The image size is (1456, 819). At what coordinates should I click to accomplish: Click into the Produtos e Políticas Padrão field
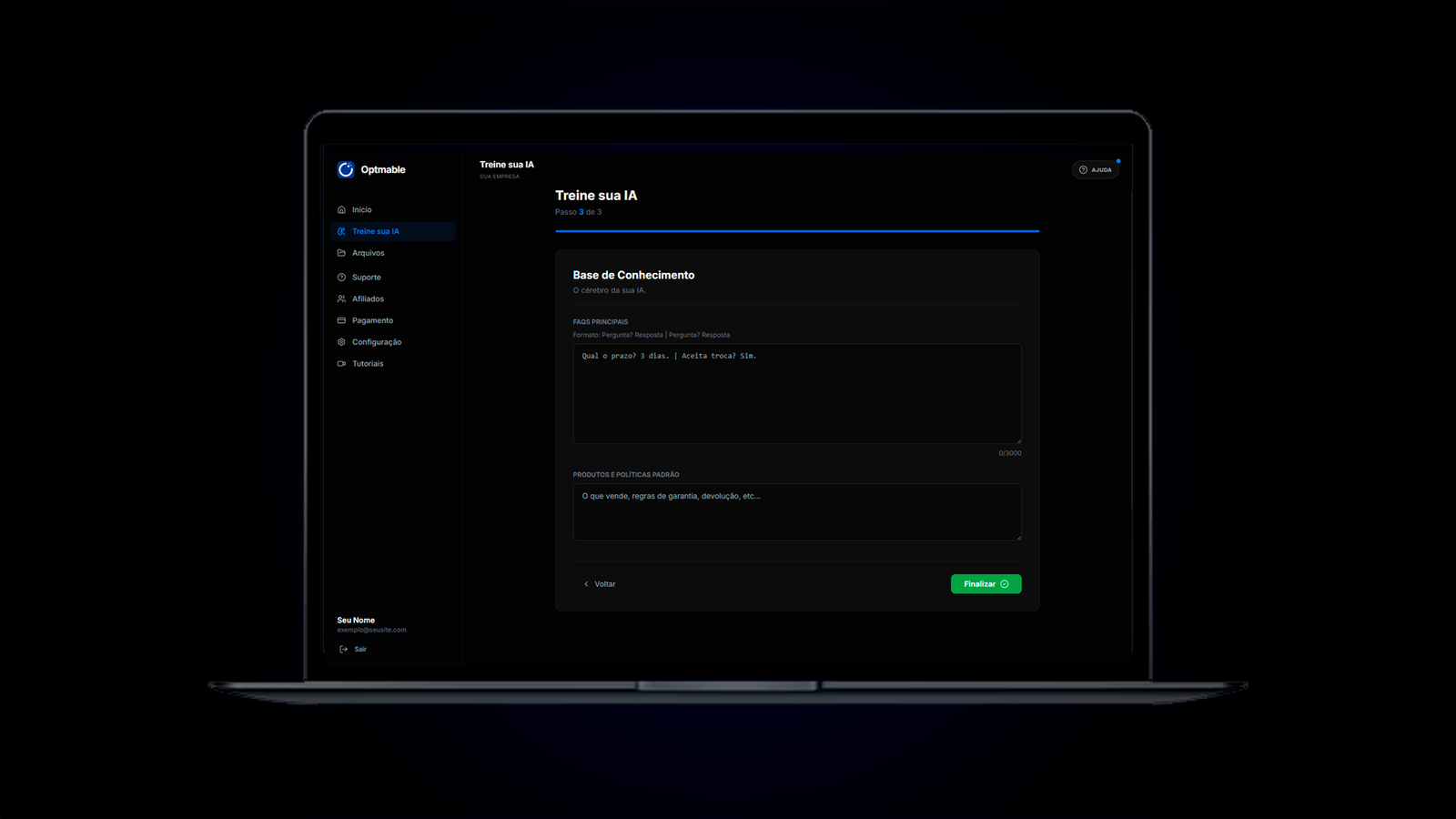(x=796, y=512)
